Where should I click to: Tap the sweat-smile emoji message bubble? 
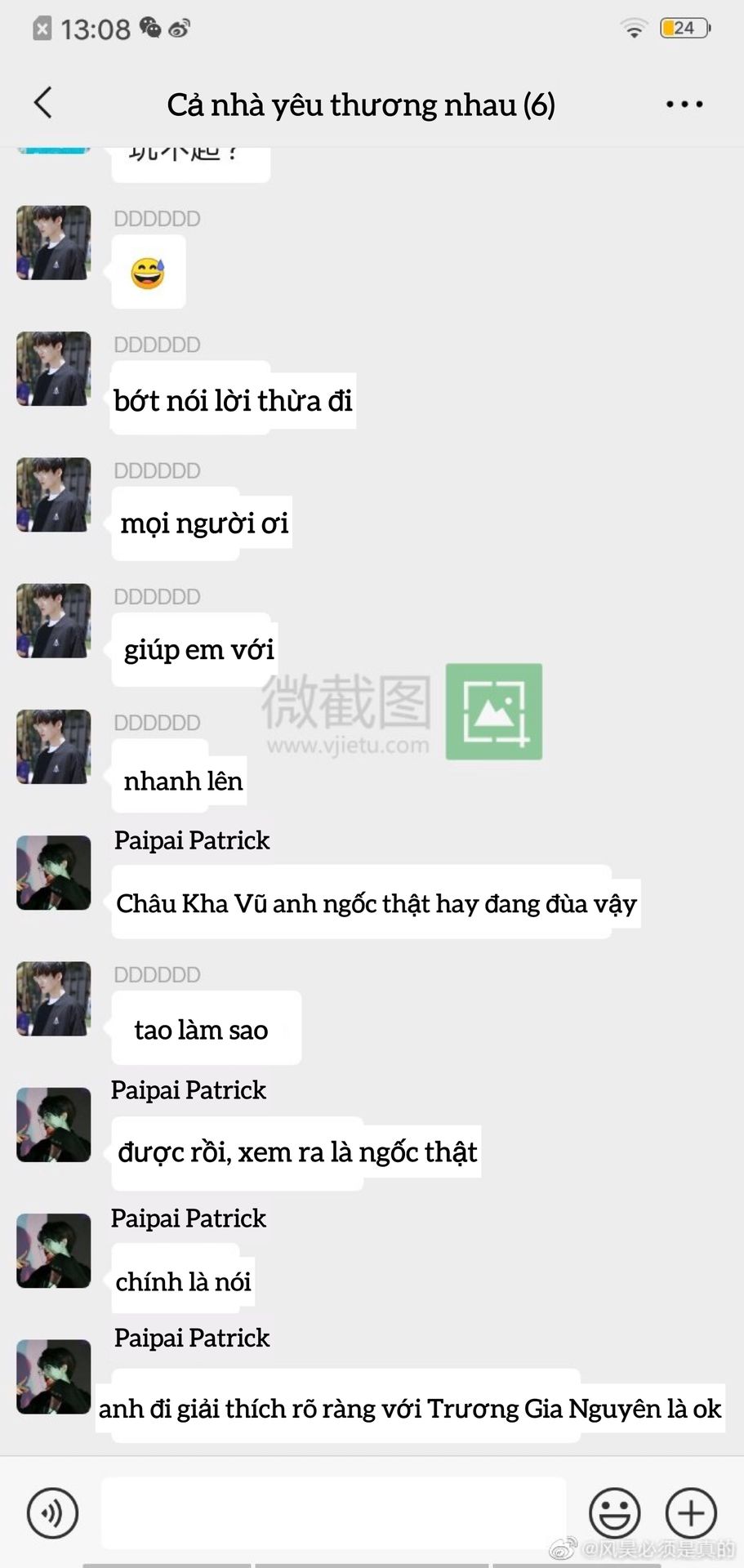(149, 272)
